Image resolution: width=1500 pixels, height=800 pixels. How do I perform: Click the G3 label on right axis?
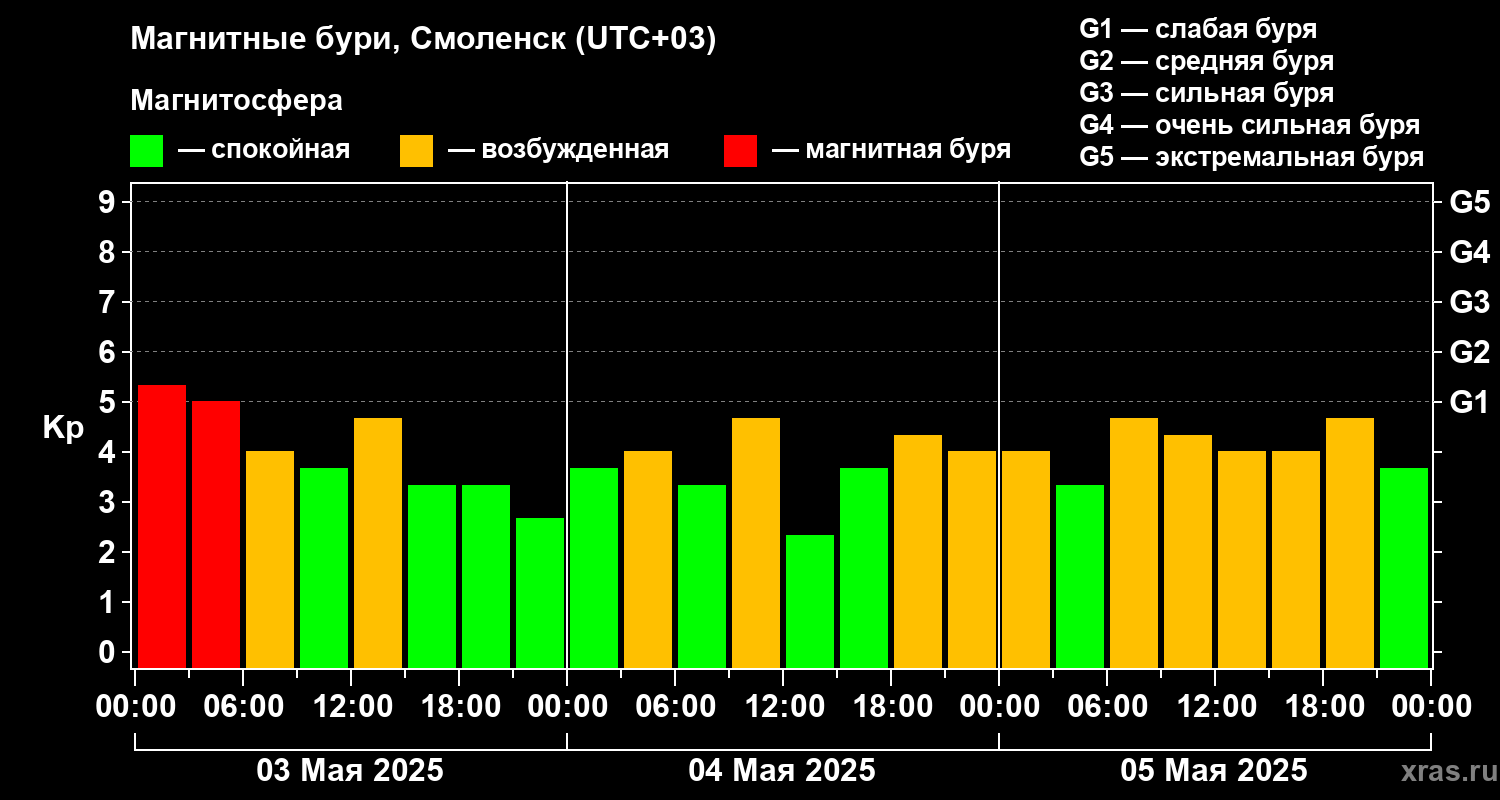(x=1469, y=302)
